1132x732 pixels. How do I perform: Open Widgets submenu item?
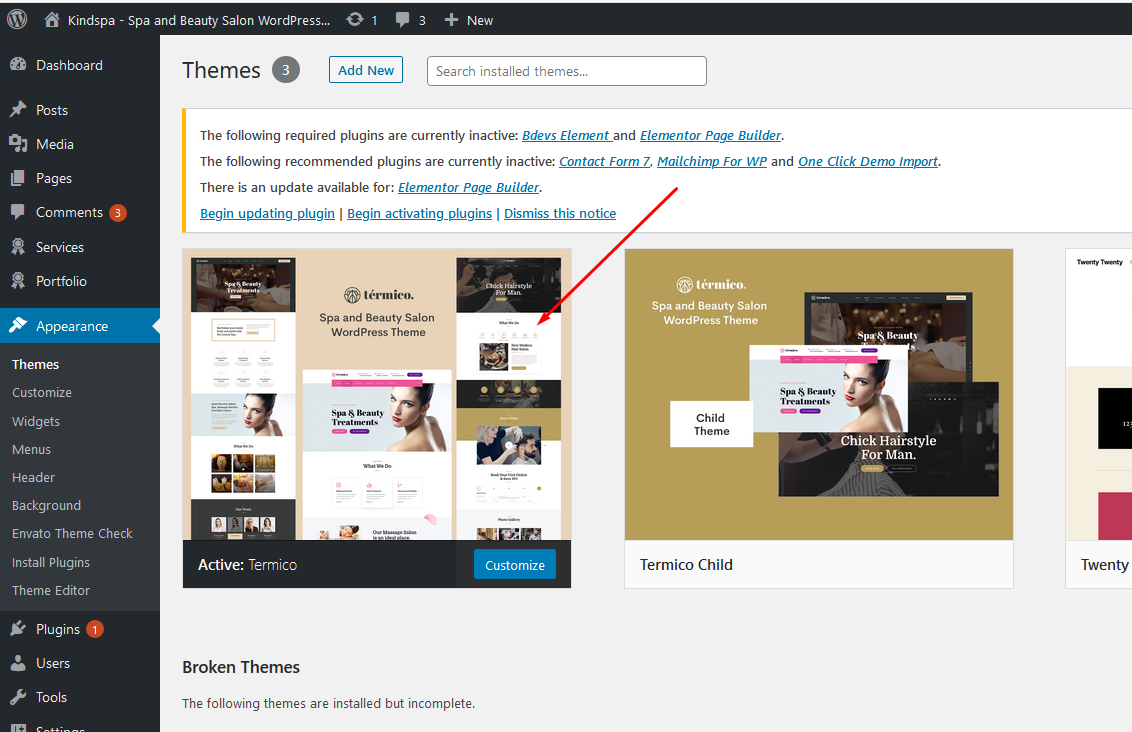[36, 421]
